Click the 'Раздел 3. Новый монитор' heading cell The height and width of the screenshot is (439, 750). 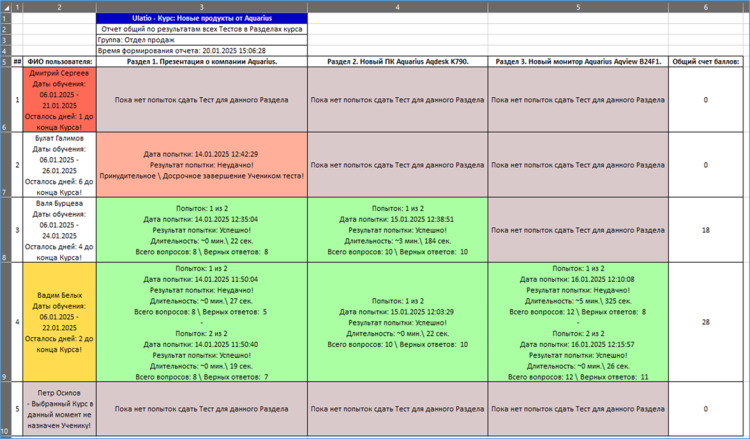point(578,62)
